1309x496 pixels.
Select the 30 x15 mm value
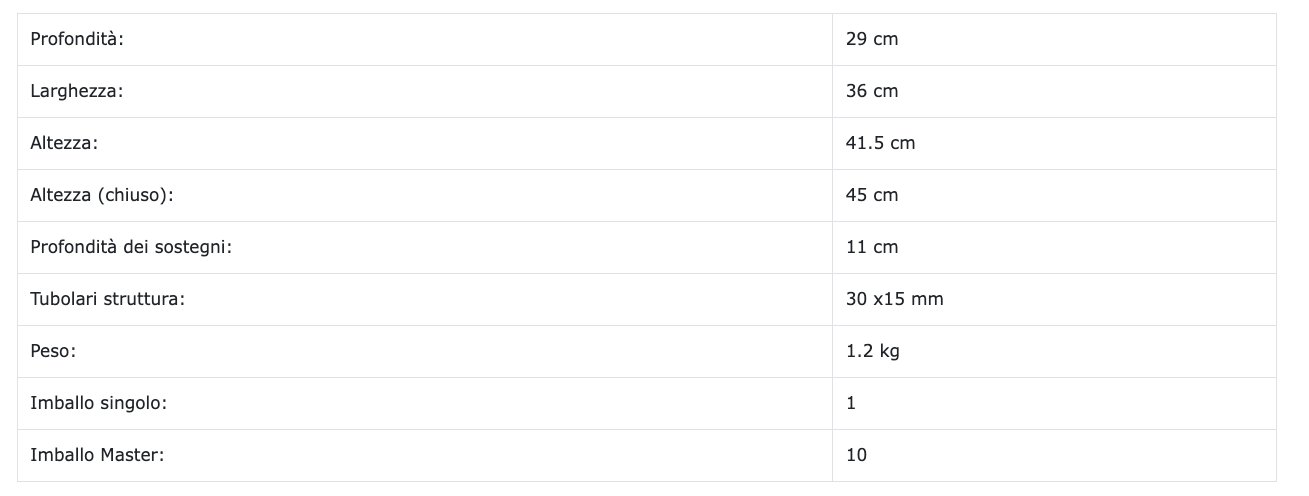[894, 299]
